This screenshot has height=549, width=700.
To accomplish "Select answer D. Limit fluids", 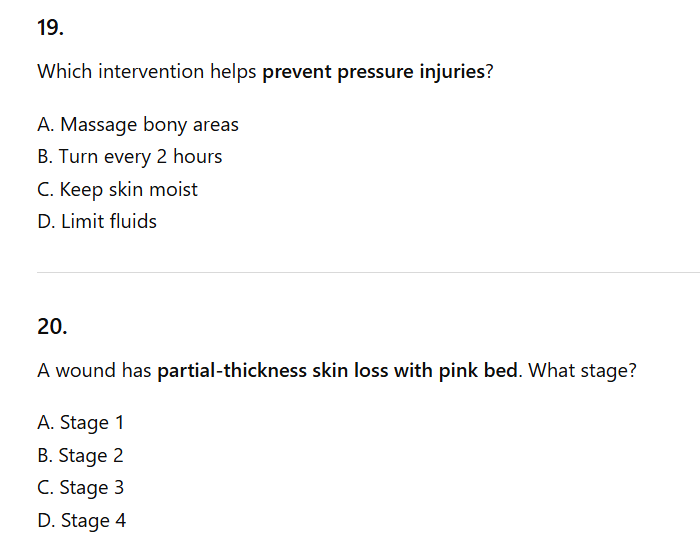I will point(97,221).
